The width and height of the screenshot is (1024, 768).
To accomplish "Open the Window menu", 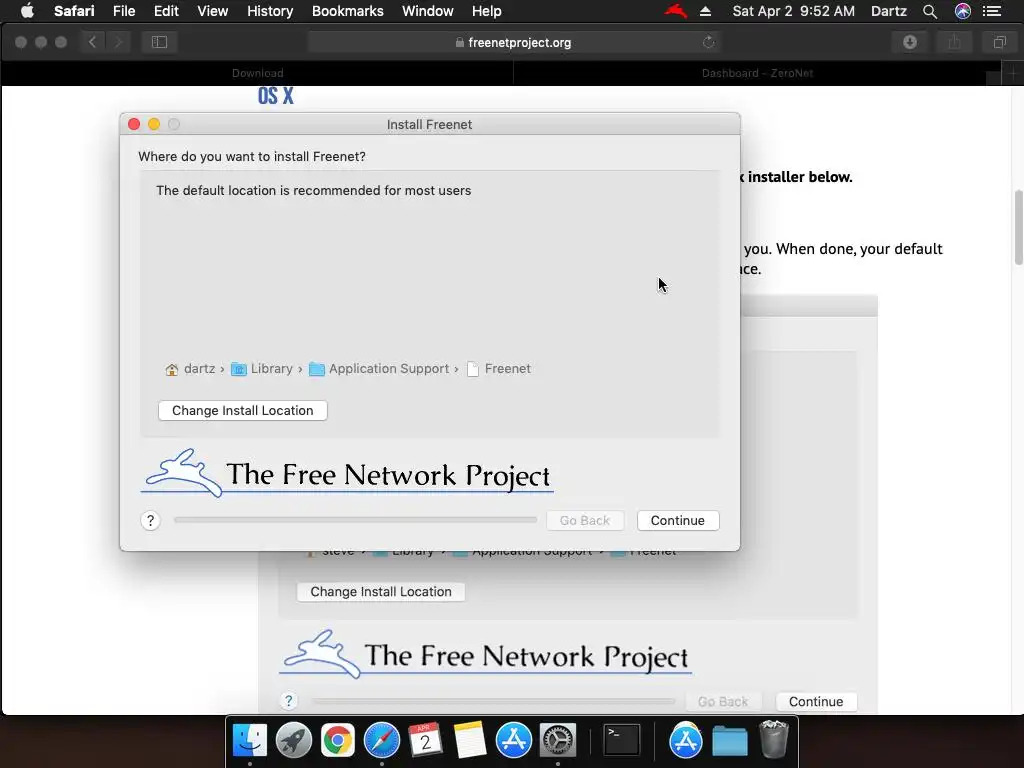I will point(427,11).
